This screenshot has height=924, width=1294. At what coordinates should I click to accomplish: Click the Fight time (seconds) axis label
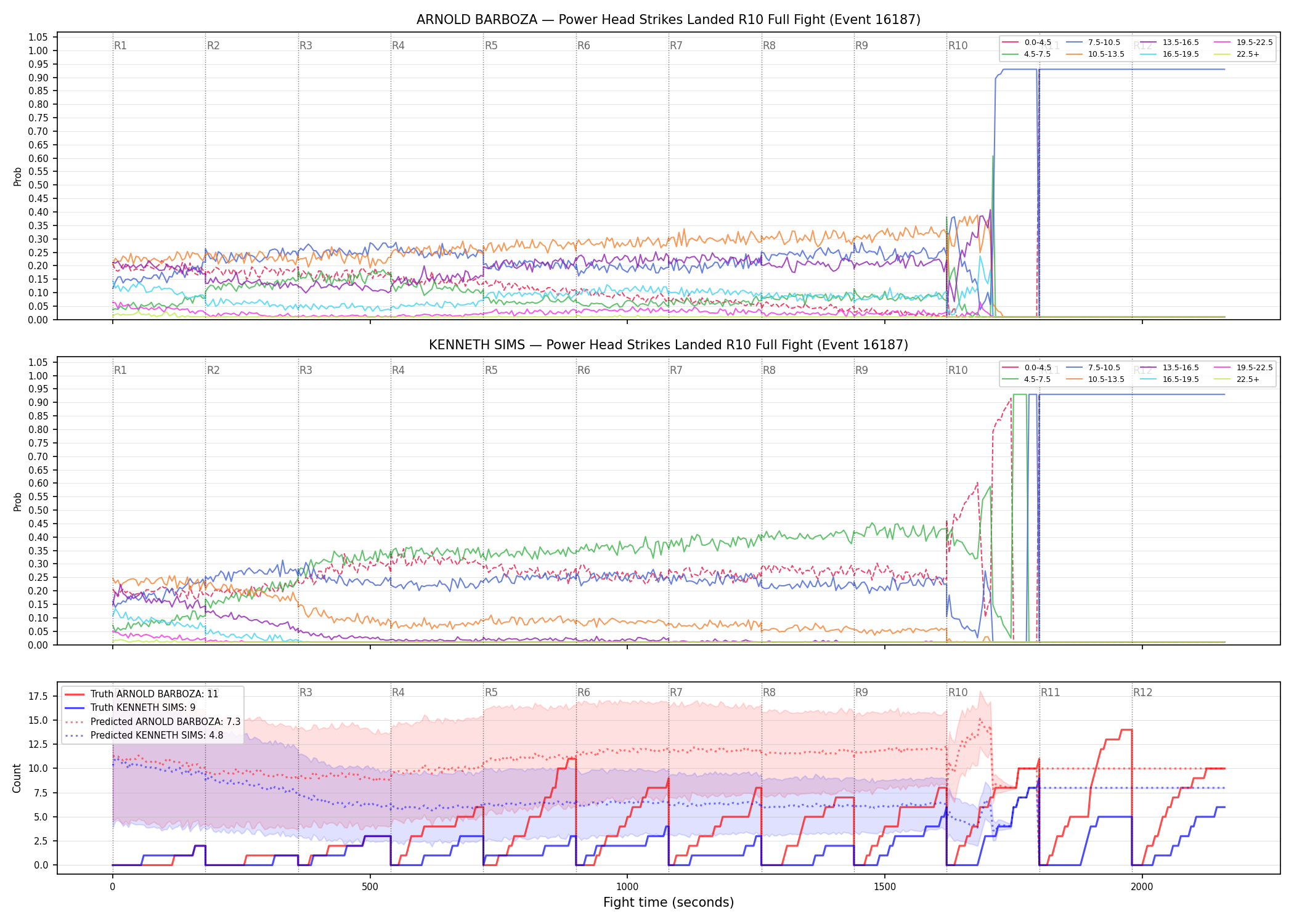click(669, 902)
